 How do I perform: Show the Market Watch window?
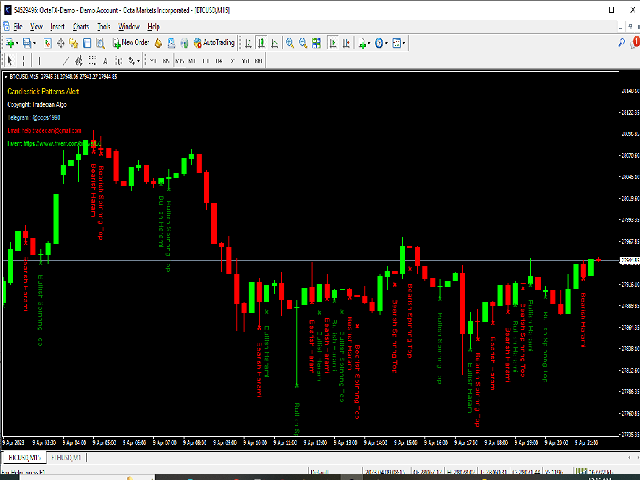pyautogui.click(x=48, y=43)
